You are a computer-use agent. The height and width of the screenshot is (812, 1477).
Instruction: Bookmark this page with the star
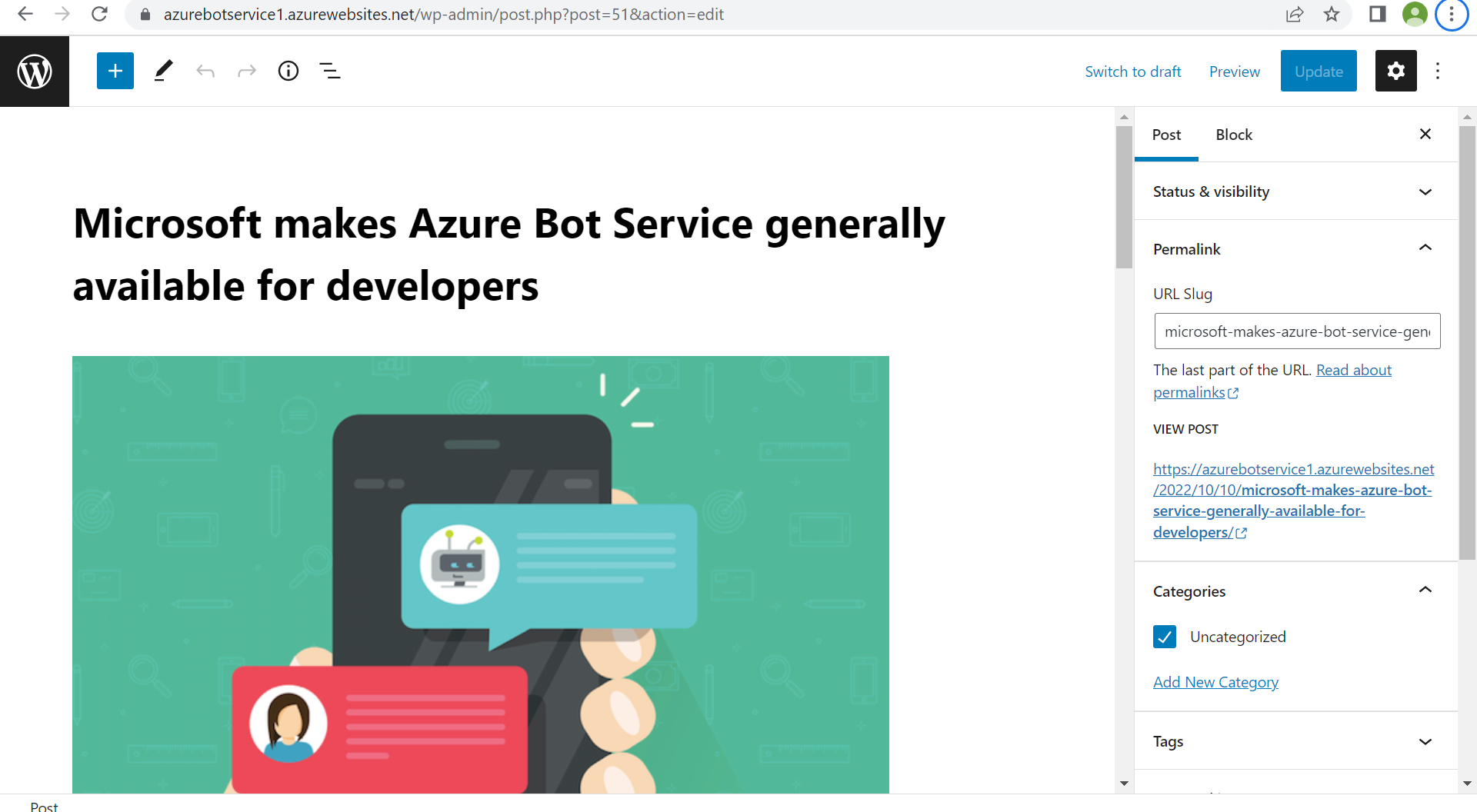1332,14
